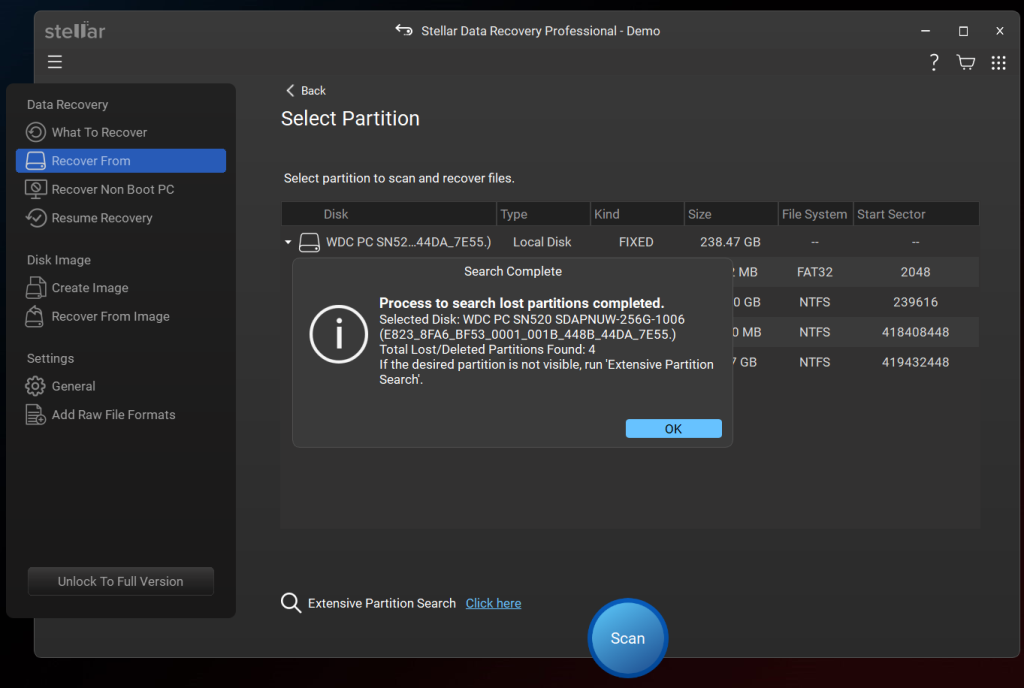Open Create Image option
Viewport: 1024px width, 688px height.
(x=90, y=288)
